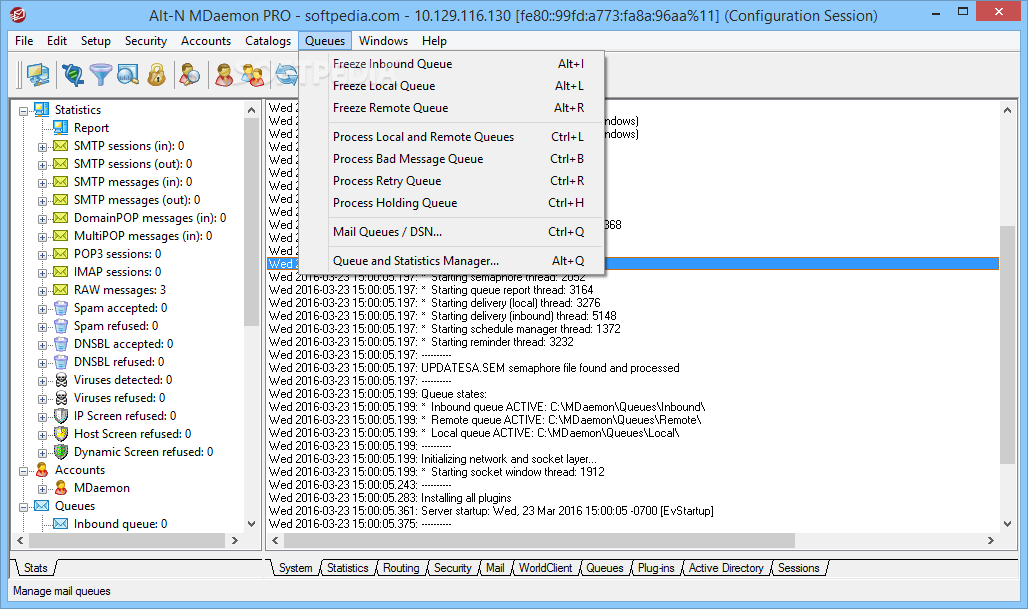Image resolution: width=1028 pixels, height=609 pixels.
Task: Click the skull icon beside Viruses detected
Action: [61, 380]
